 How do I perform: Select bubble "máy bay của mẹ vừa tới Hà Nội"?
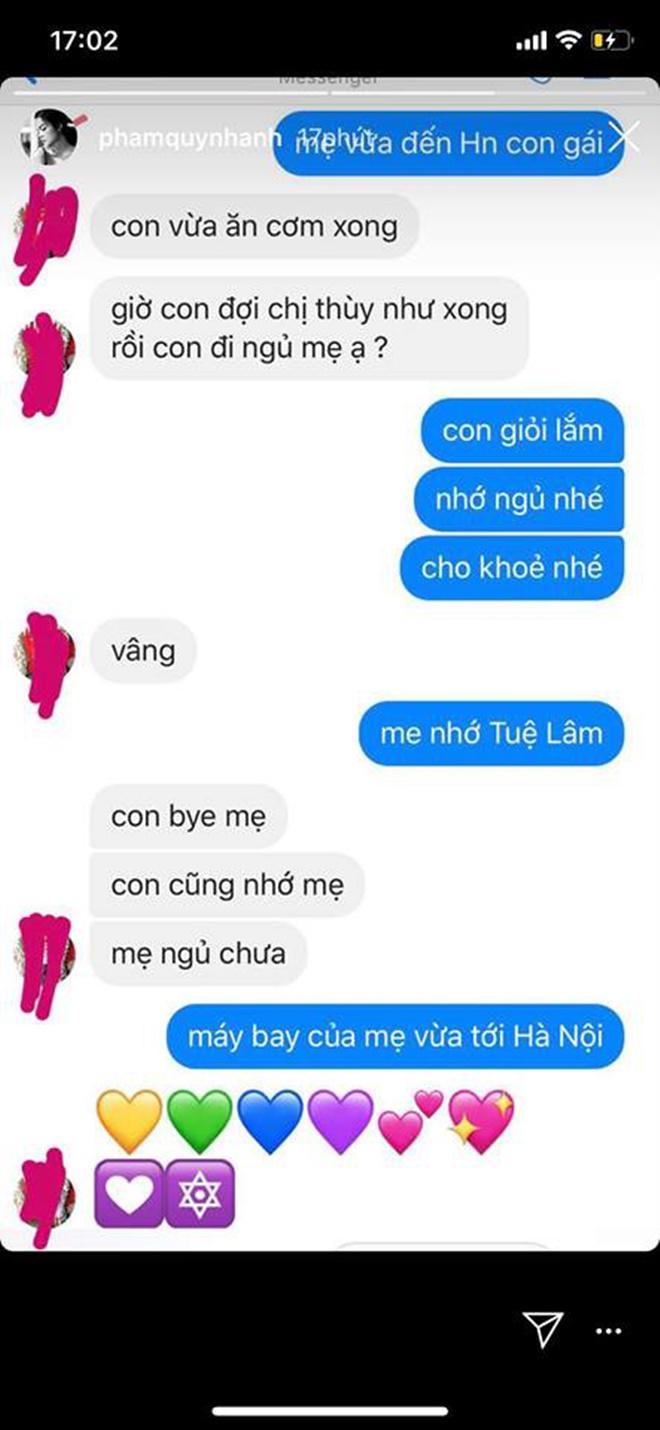[395, 1036]
